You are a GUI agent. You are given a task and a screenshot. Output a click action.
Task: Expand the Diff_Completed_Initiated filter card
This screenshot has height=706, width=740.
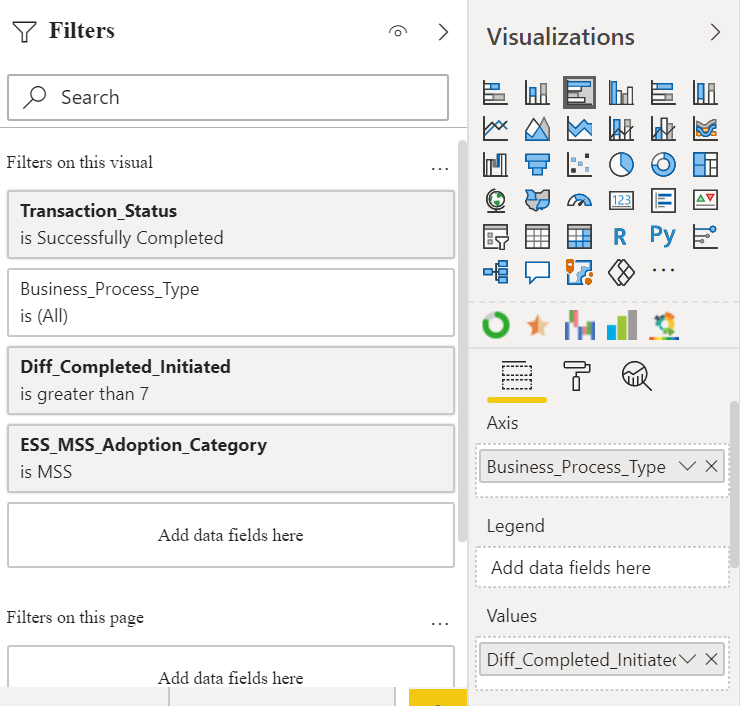(x=231, y=380)
